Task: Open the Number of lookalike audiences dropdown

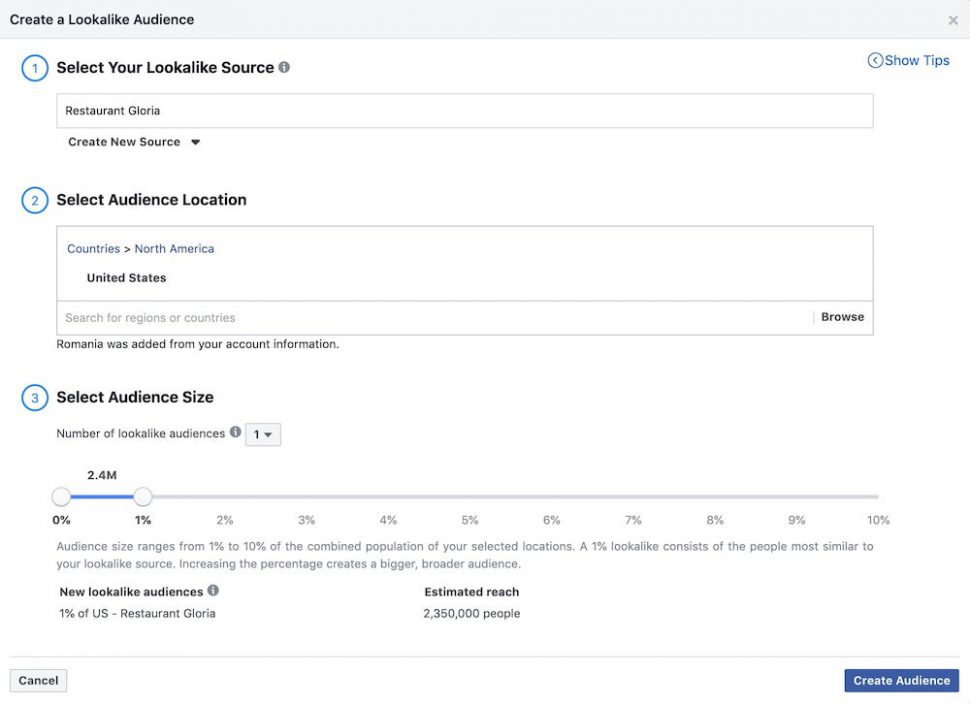Action: point(265,434)
